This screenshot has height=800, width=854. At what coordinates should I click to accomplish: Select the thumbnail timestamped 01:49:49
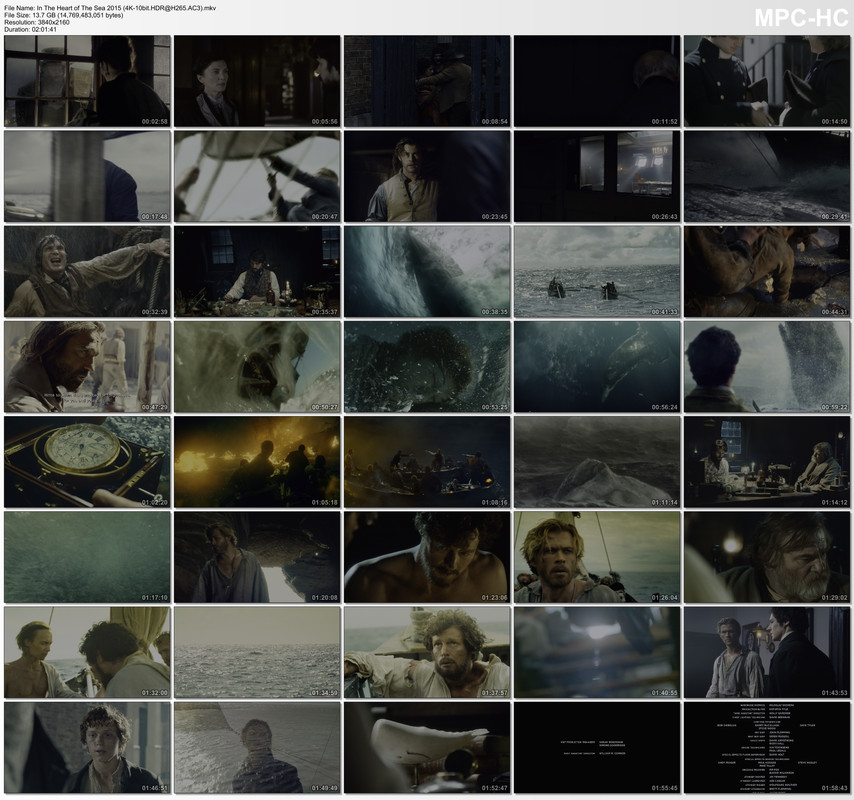click(x=257, y=747)
